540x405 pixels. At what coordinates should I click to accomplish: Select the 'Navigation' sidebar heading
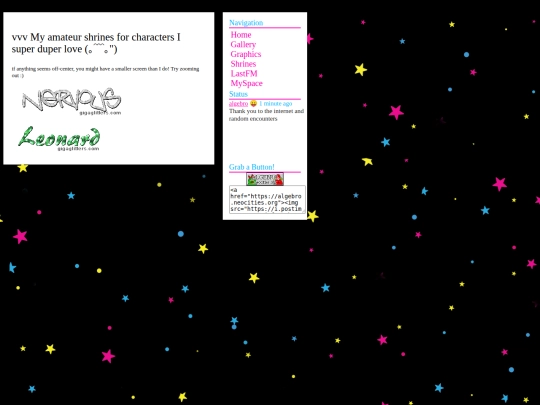pos(246,22)
